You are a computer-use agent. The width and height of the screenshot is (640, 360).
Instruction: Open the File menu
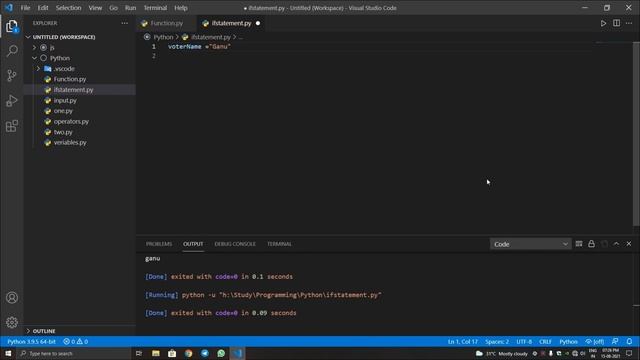25,8
